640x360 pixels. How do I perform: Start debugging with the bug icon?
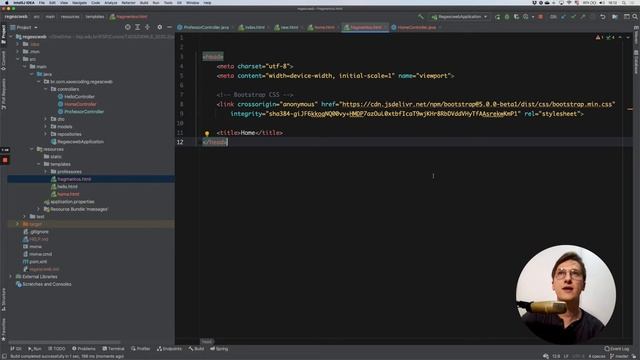507,17
